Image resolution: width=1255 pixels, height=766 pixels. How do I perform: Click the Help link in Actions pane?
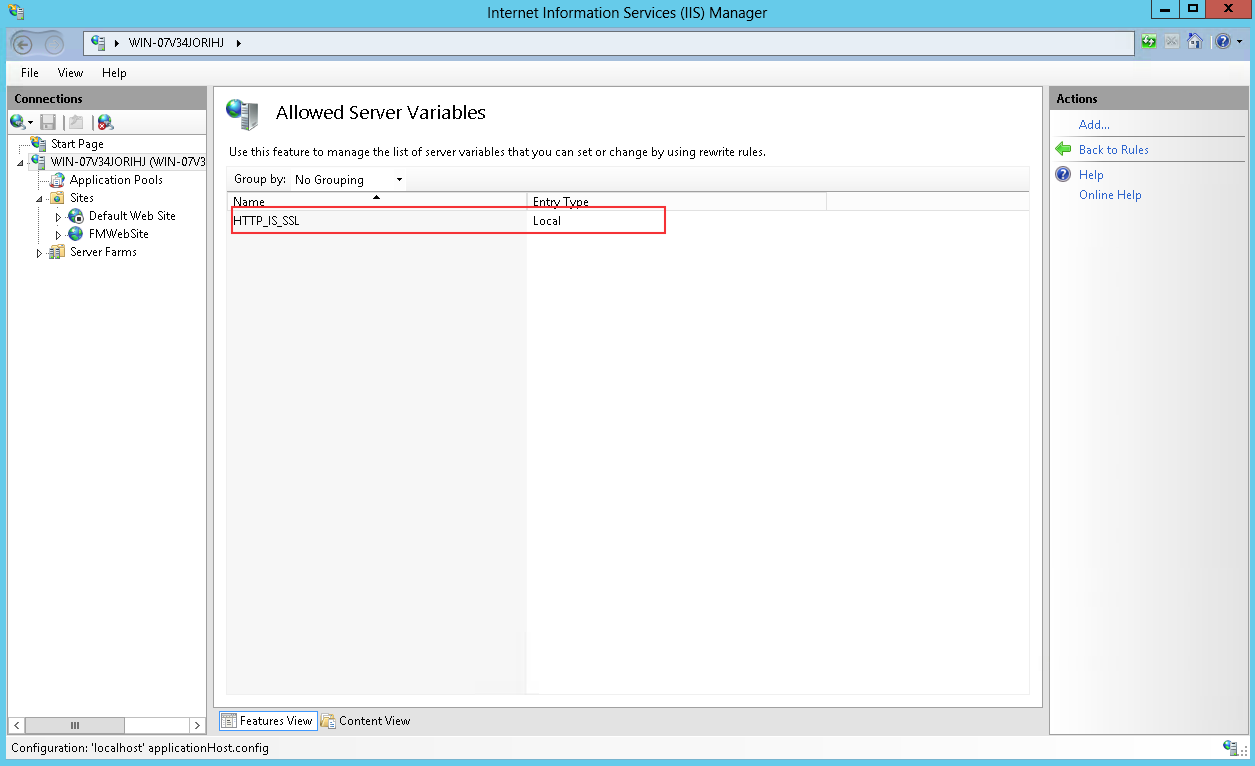[1091, 175]
